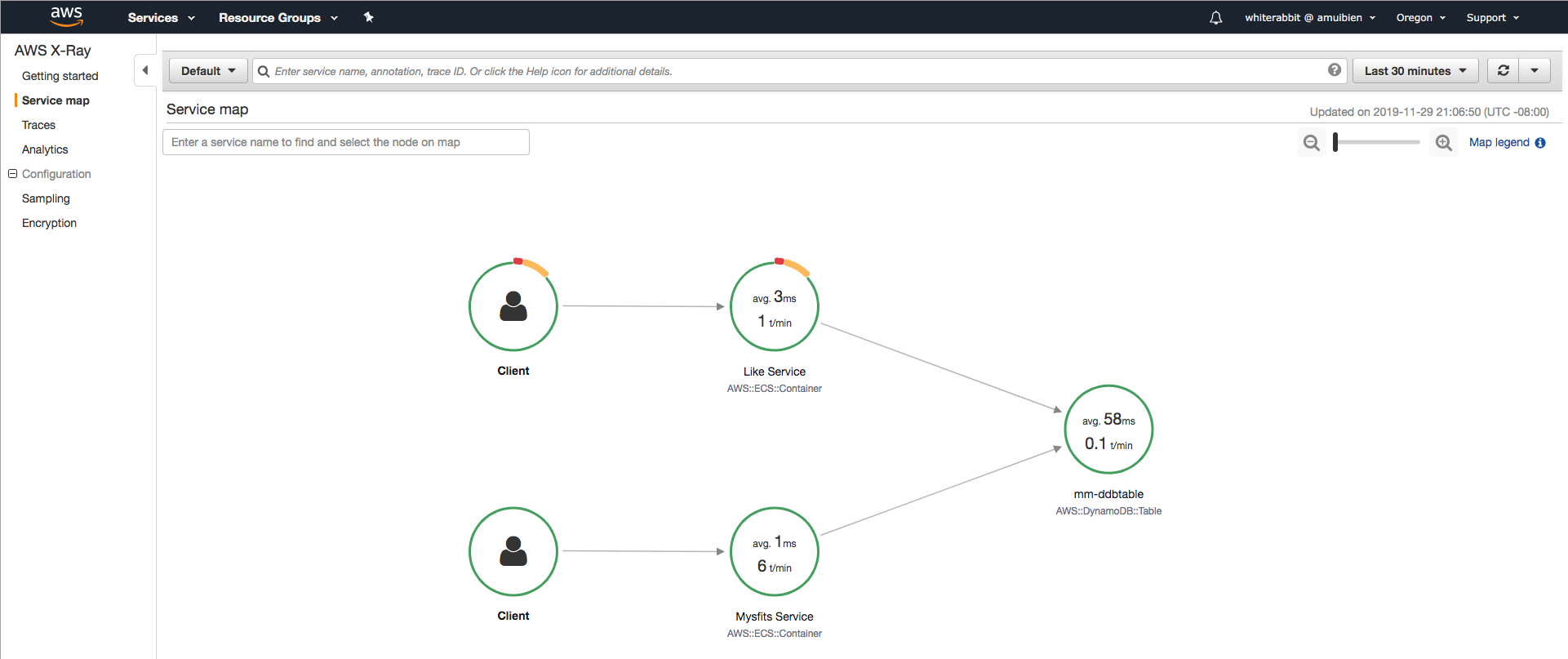Image resolution: width=1568 pixels, height=659 pixels.
Task: Click the Like Service label
Action: click(x=775, y=372)
